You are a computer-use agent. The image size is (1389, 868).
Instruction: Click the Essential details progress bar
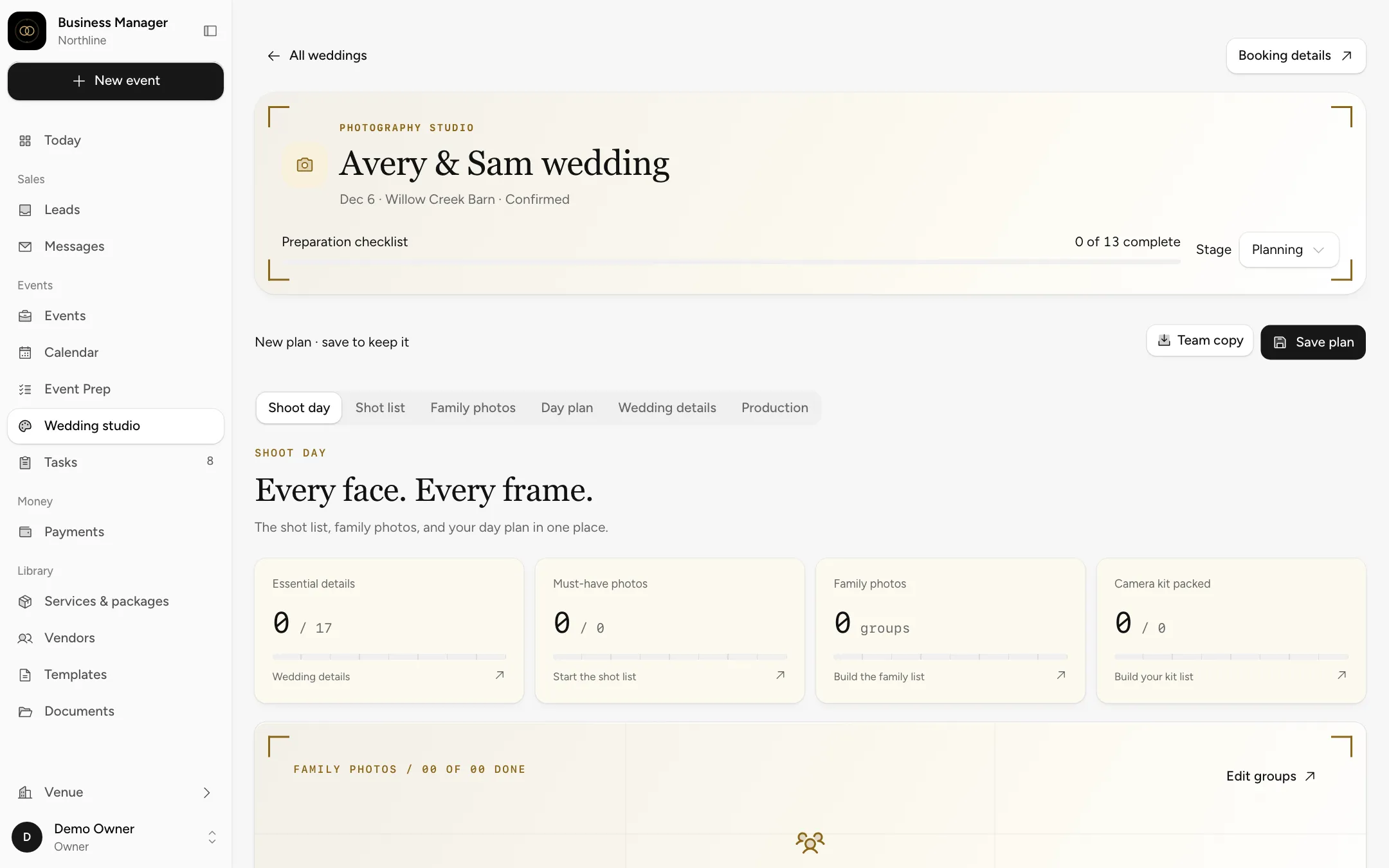389,656
